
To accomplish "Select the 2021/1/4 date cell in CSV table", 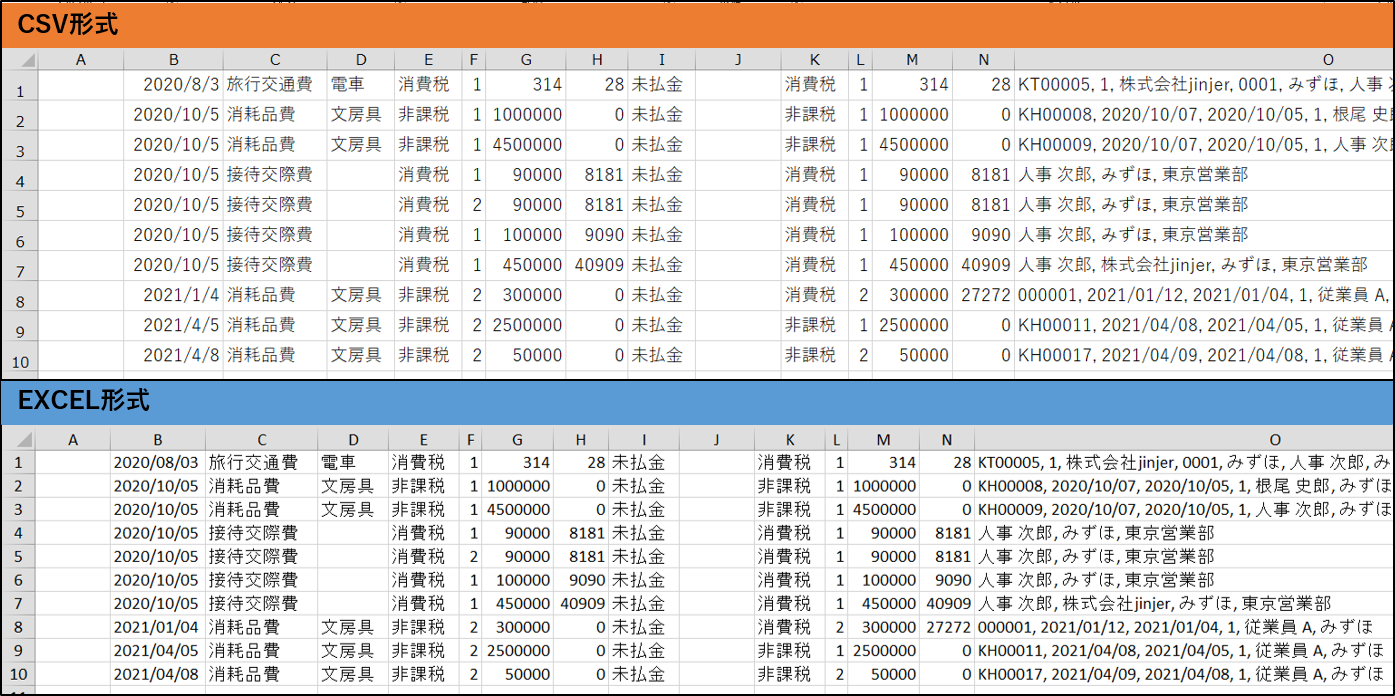I will (174, 295).
